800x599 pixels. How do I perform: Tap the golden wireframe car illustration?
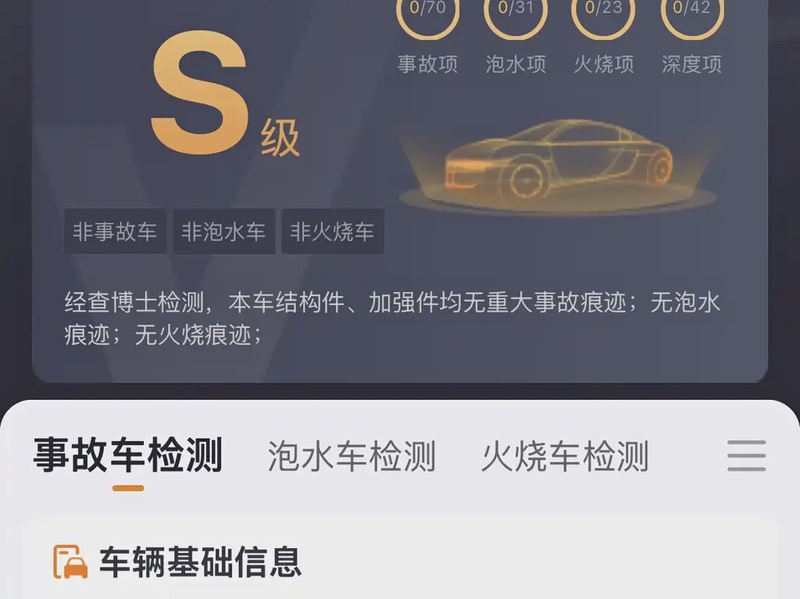[x=559, y=164]
